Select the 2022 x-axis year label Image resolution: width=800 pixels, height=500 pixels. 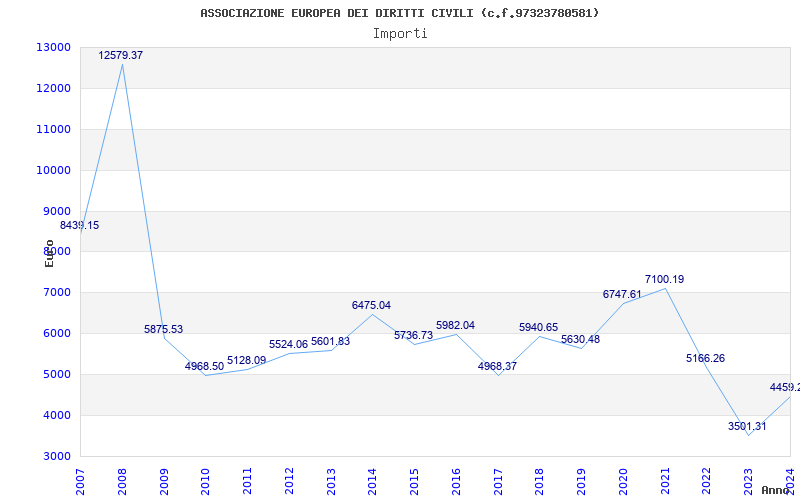click(707, 482)
